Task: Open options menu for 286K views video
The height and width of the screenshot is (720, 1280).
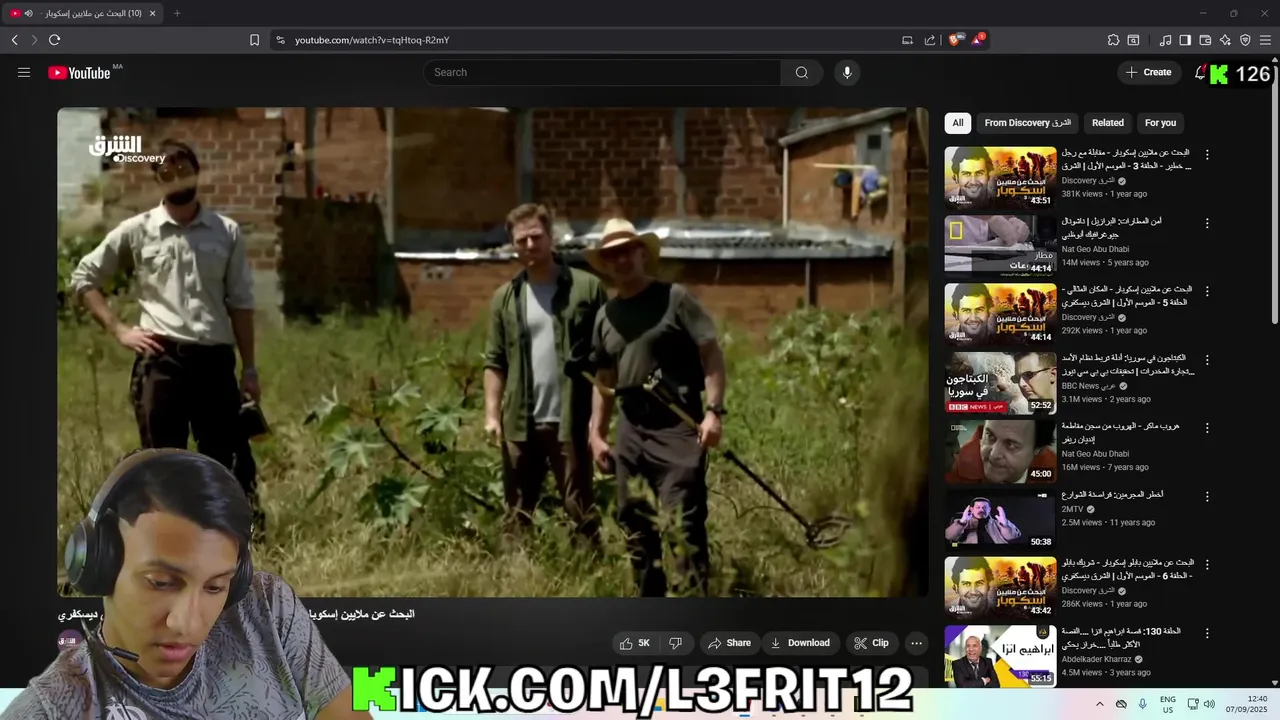Action: (1207, 564)
